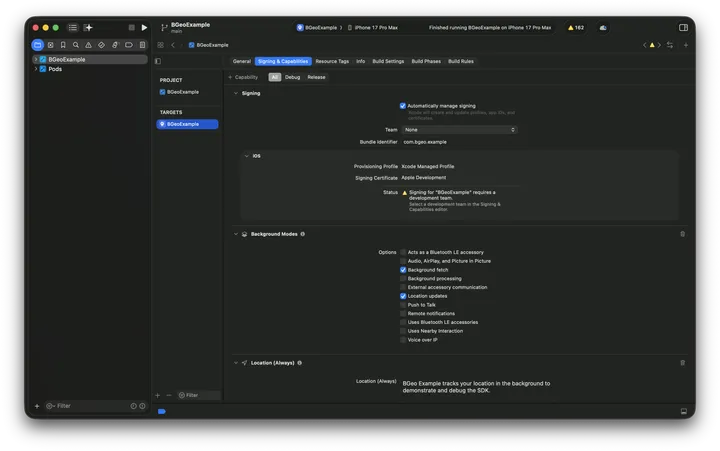The image size is (720, 451).
Task: Run the app with the Play button
Action: pyautogui.click(x=144, y=28)
